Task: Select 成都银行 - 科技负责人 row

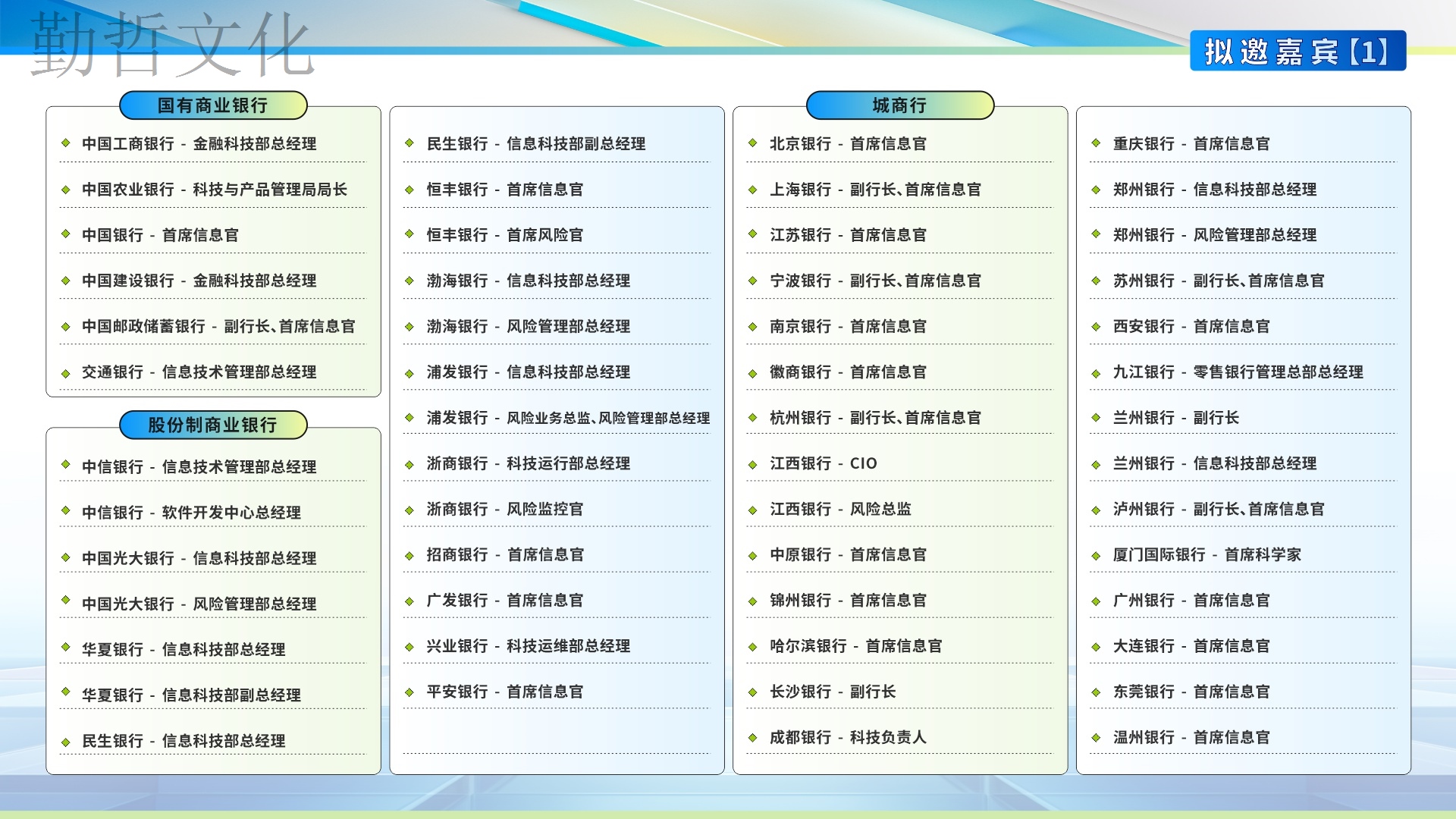Action: 900,737
